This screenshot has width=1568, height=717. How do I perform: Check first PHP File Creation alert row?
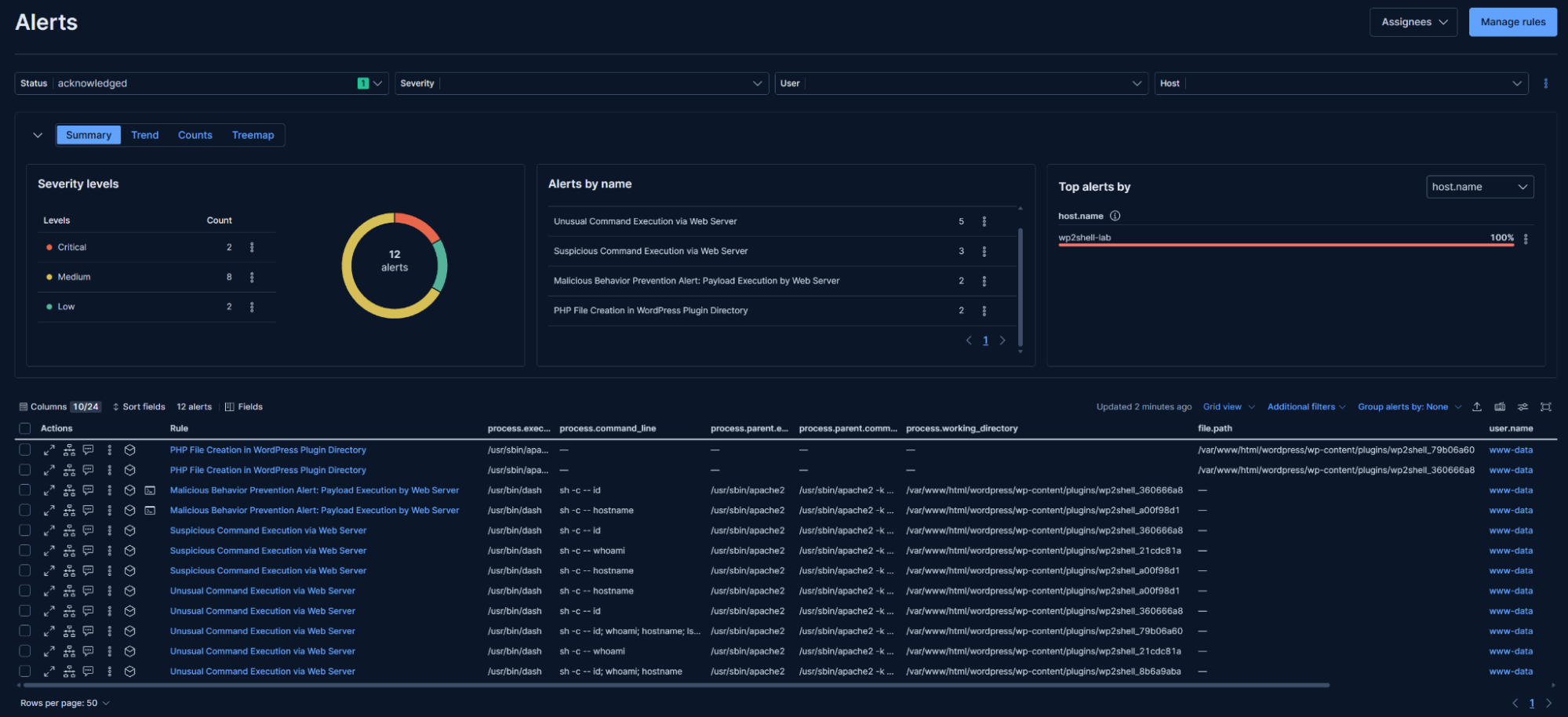click(25, 449)
